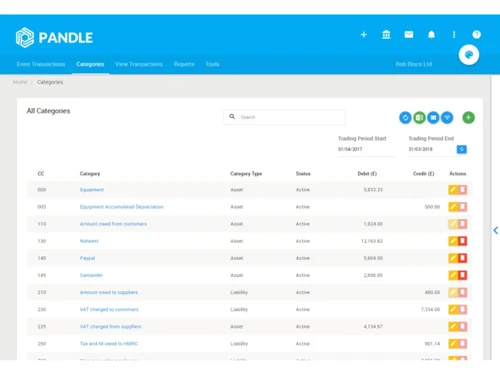This screenshot has width=500, height=375.
Task: Go to Home breadcrumb
Action: click(x=20, y=82)
